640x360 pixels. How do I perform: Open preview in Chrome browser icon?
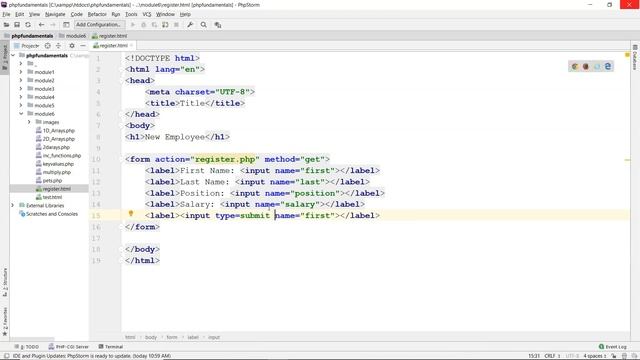[575, 66]
